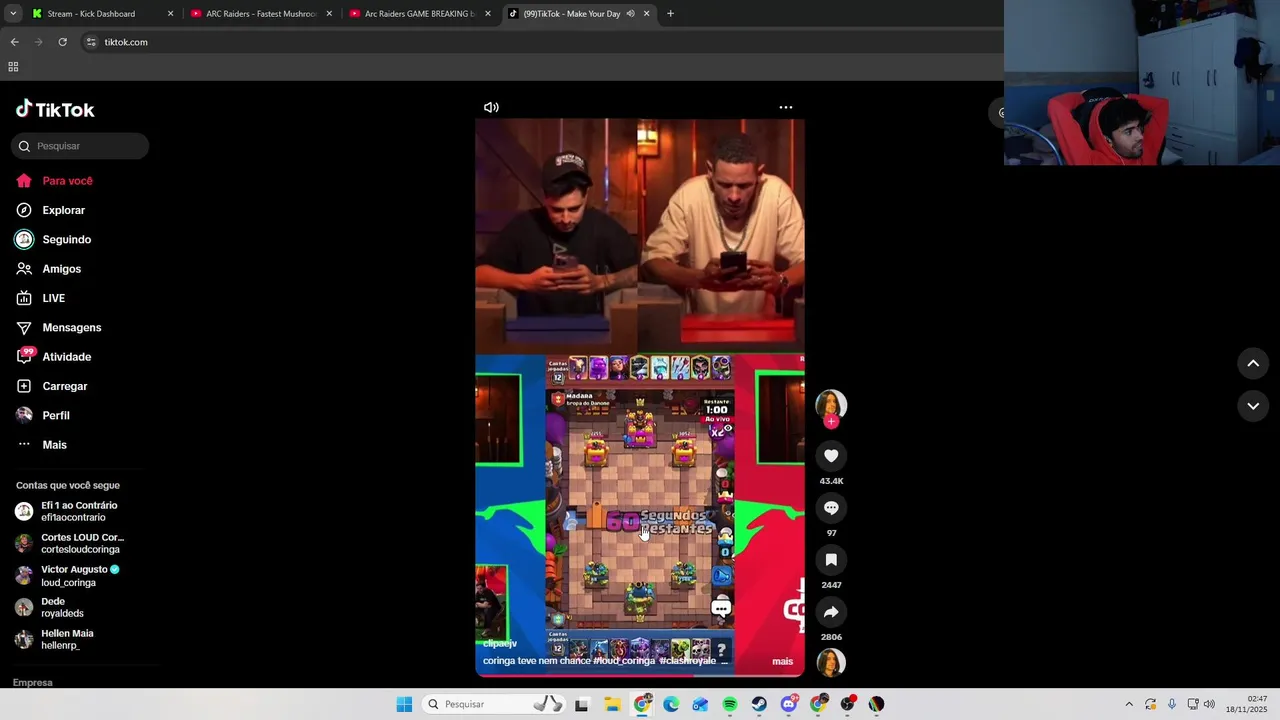Viewport: 1280px width, 720px height.
Task: Open Outlook from taskbar
Action: click(x=700, y=704)
